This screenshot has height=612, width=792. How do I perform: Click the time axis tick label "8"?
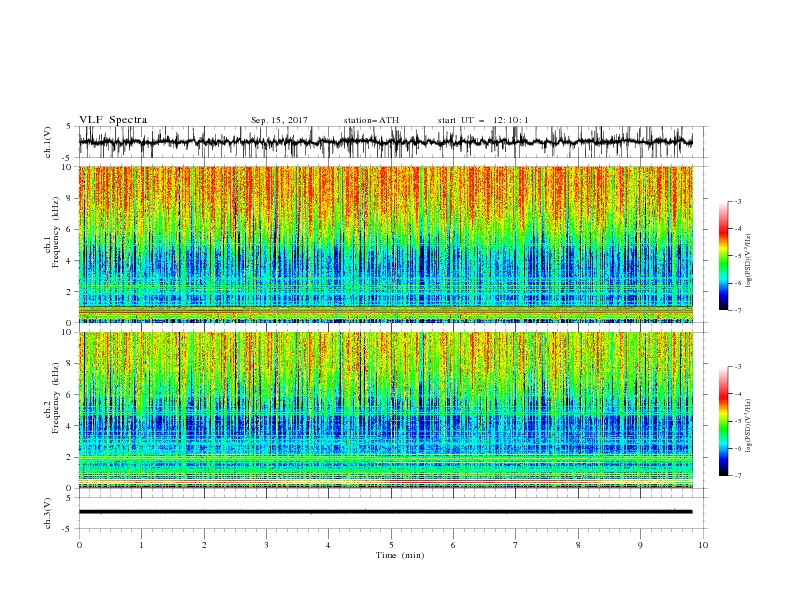click(x=578, y=545)
